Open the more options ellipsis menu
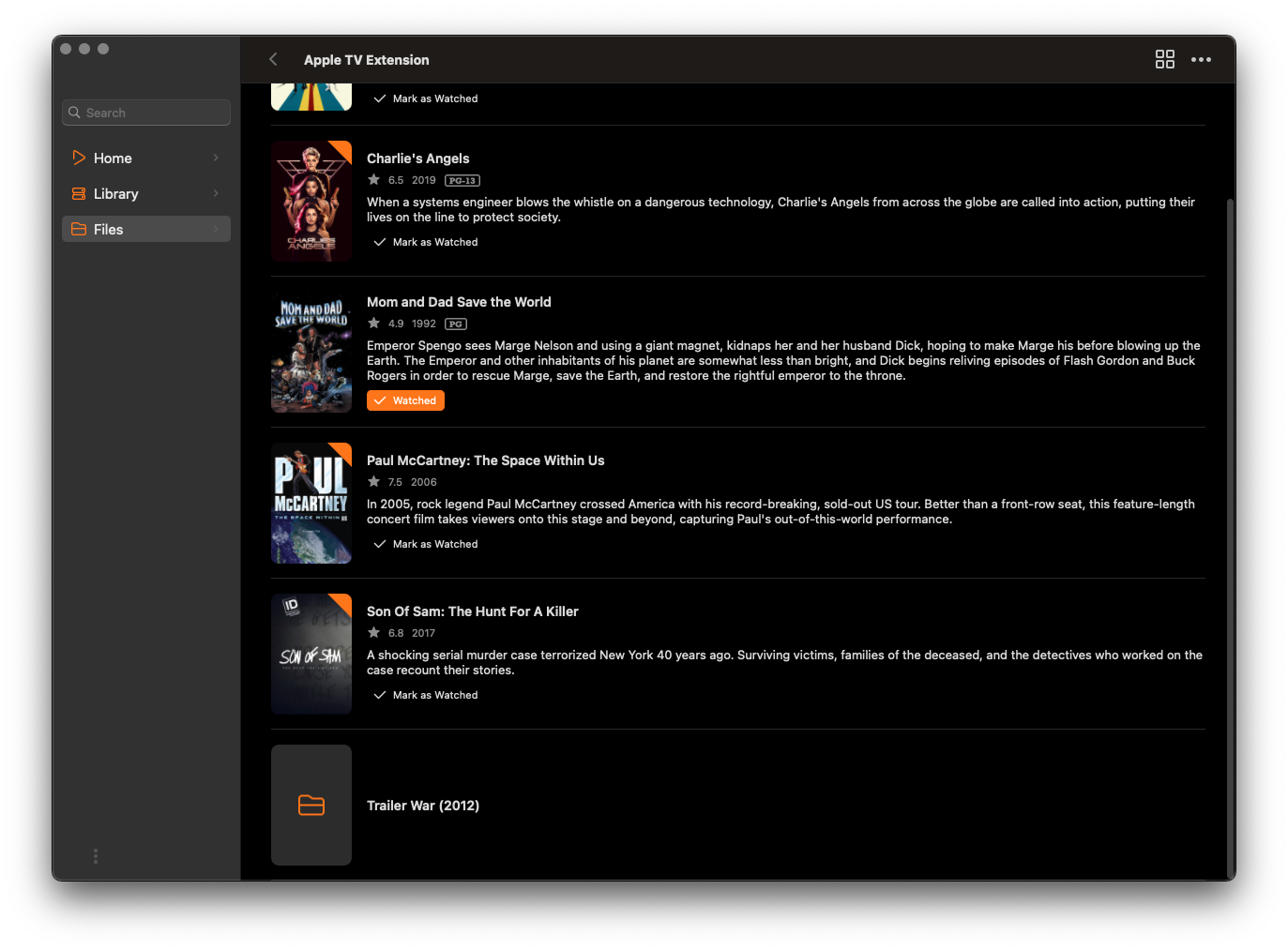Image resolution: width=1288 pixels, height=950 pixels. pos(1201,59)
